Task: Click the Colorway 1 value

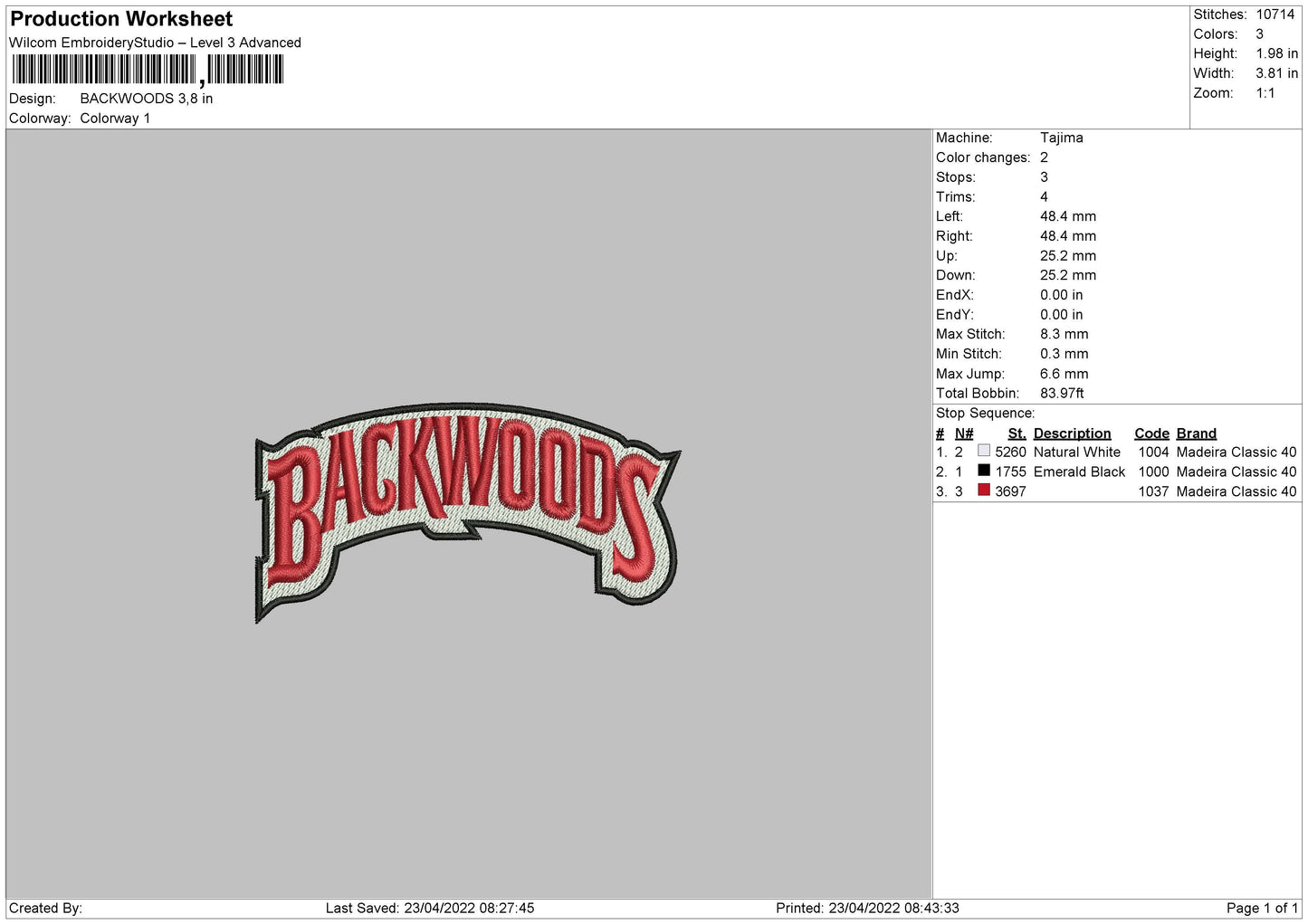Action: coord(115,119)
